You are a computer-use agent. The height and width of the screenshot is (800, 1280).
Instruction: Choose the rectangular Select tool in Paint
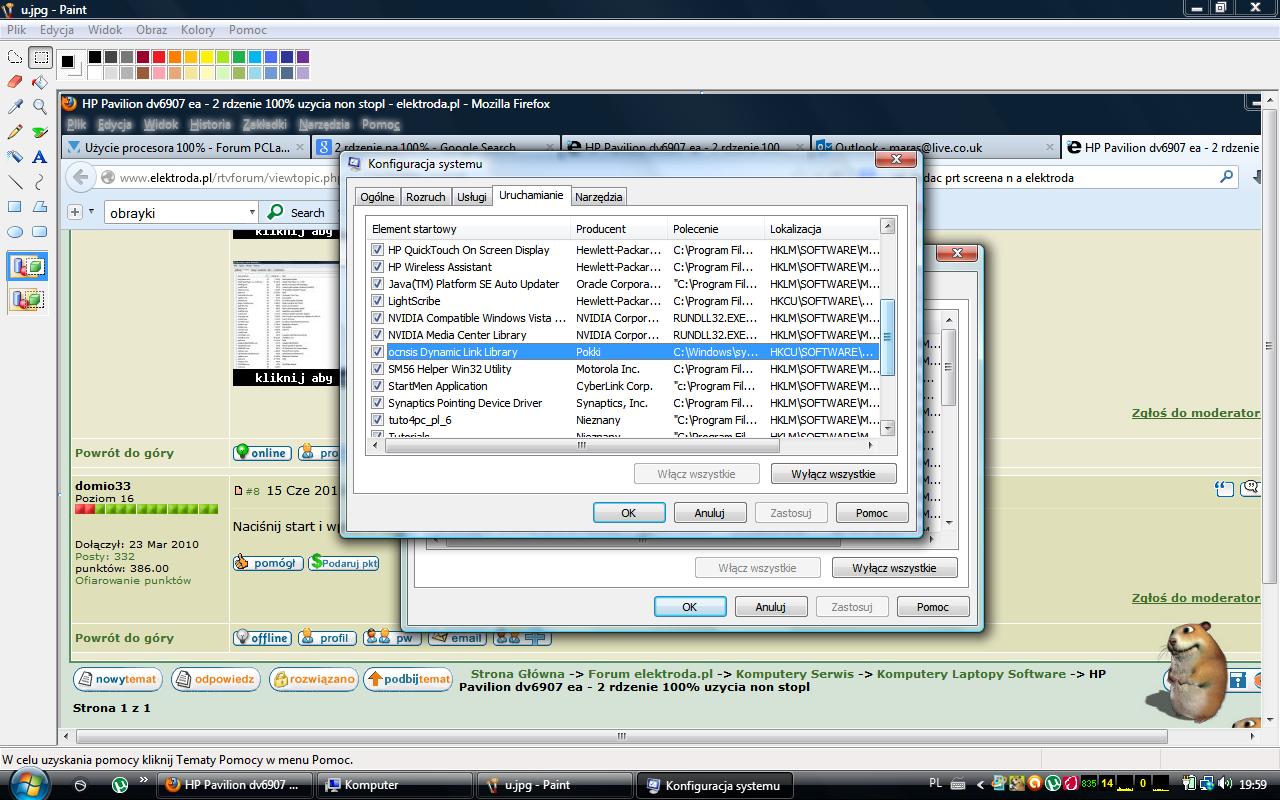40,58
